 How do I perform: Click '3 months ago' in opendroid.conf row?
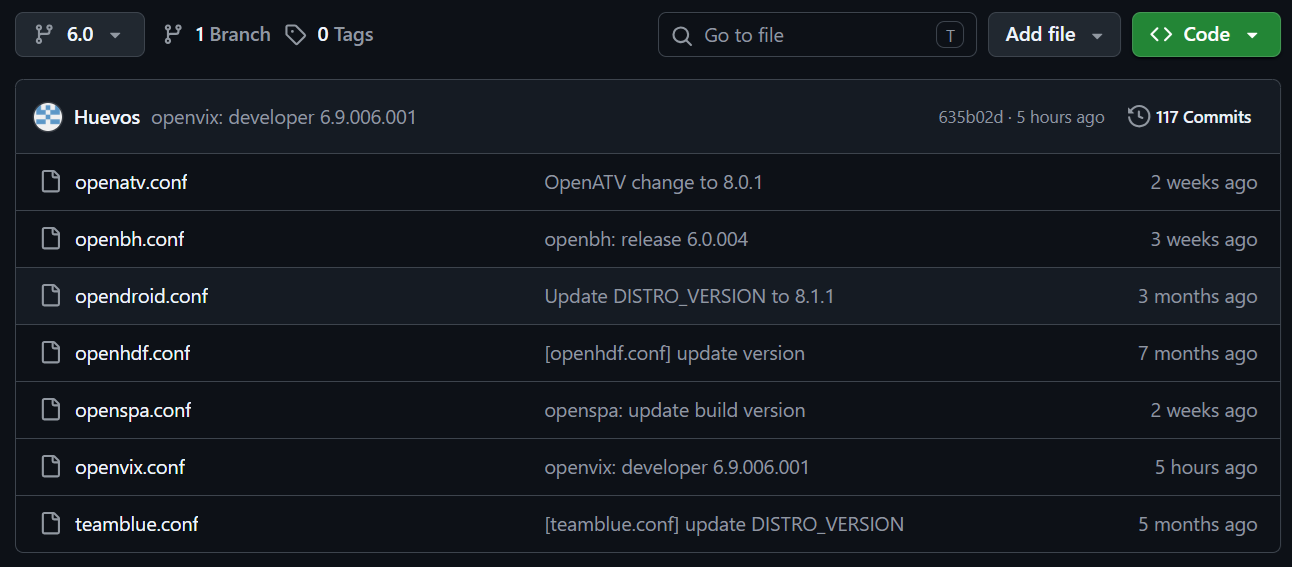click(1198, 296)
